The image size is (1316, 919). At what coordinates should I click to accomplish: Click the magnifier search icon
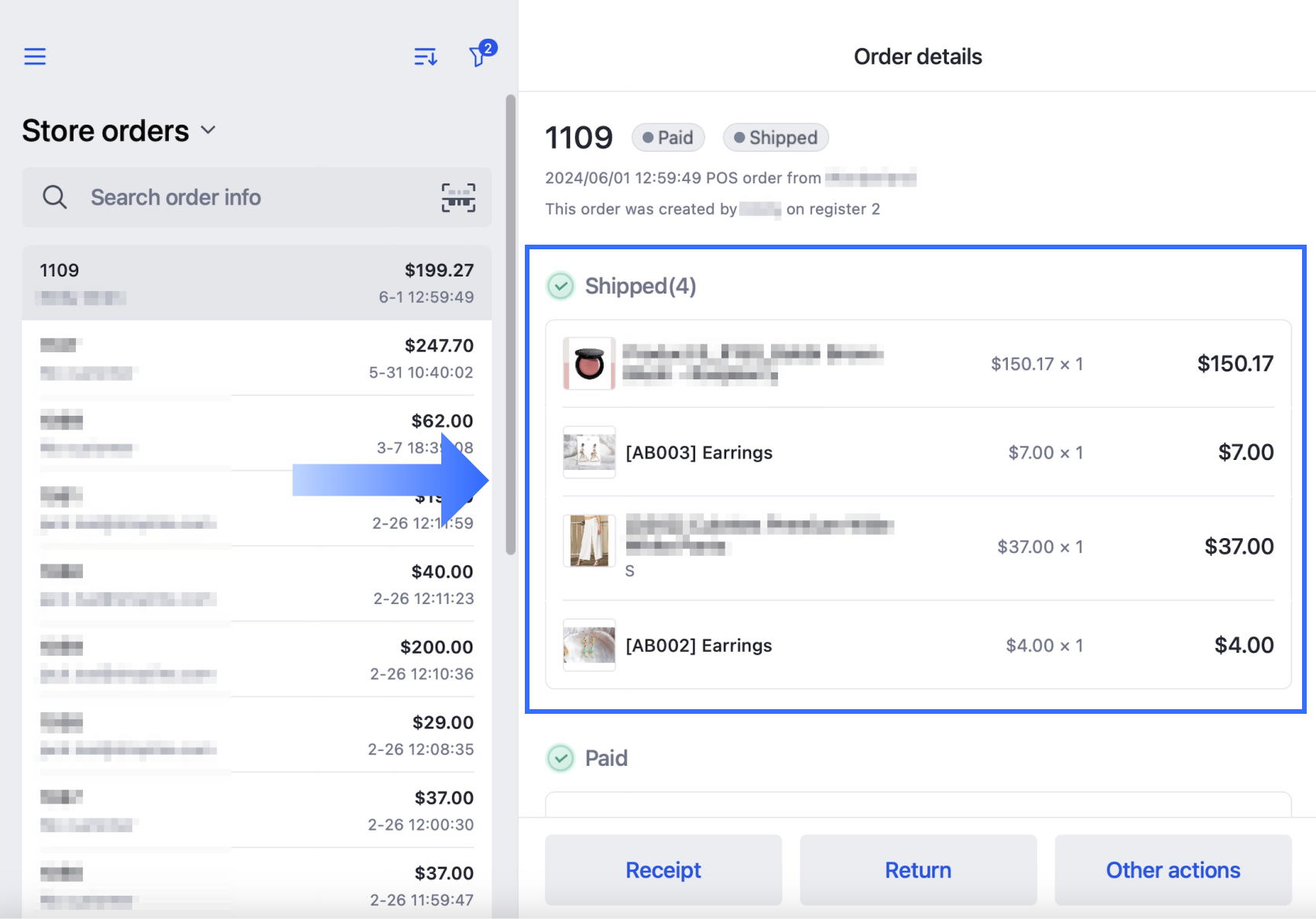[54, 197]
